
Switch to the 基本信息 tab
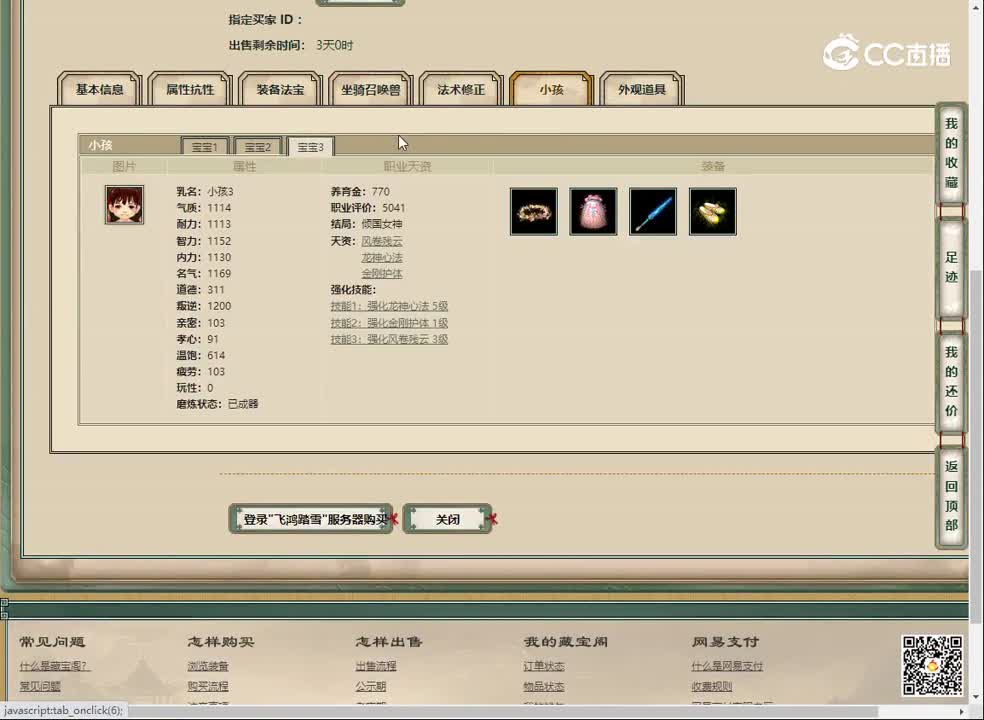coord(99,90)
